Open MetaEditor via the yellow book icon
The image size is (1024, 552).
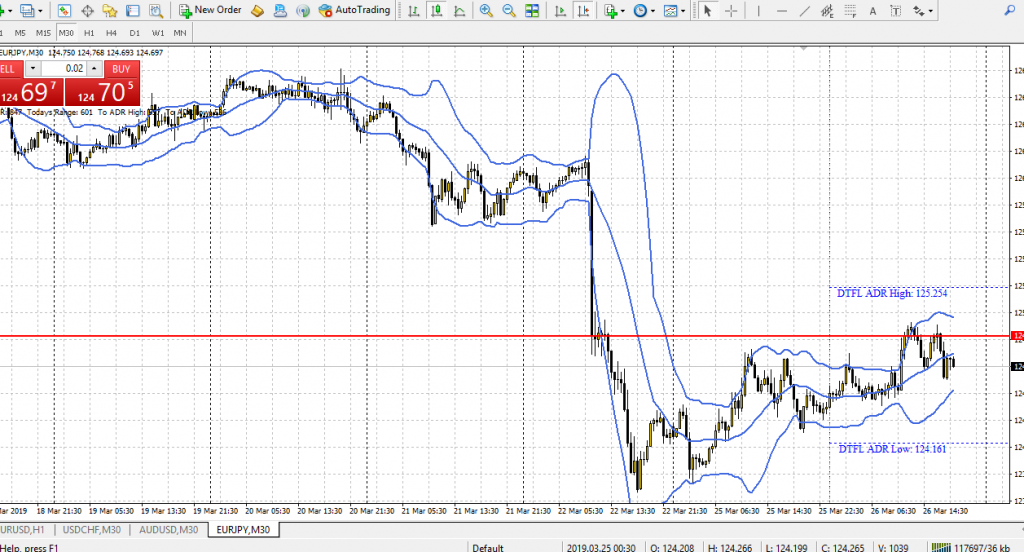(x=257, y=10)
